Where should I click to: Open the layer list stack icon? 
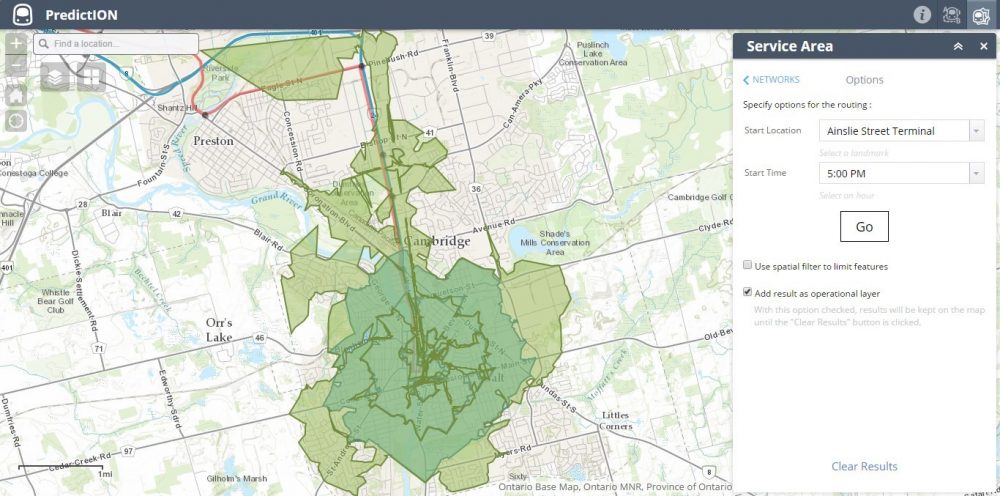coord(55,77)
